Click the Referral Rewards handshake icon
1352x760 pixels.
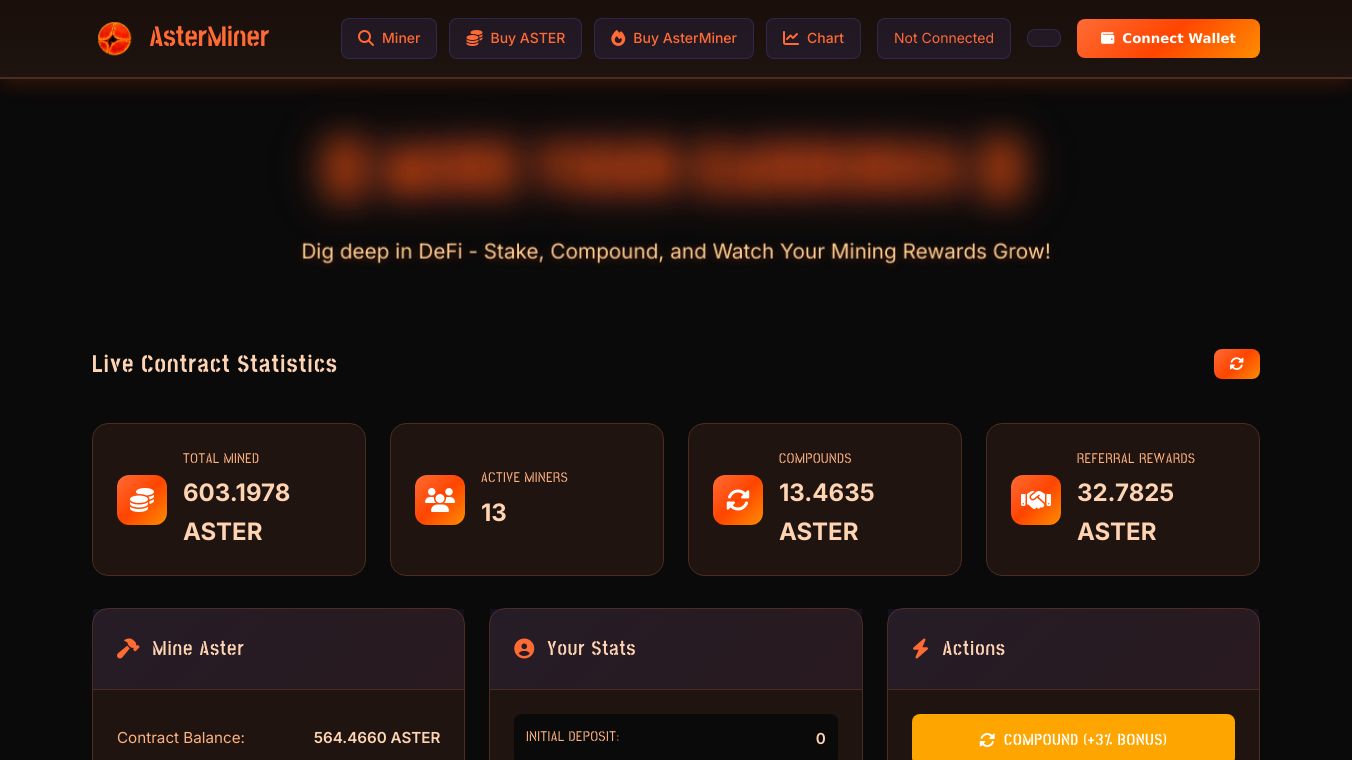coord(1036,500)
